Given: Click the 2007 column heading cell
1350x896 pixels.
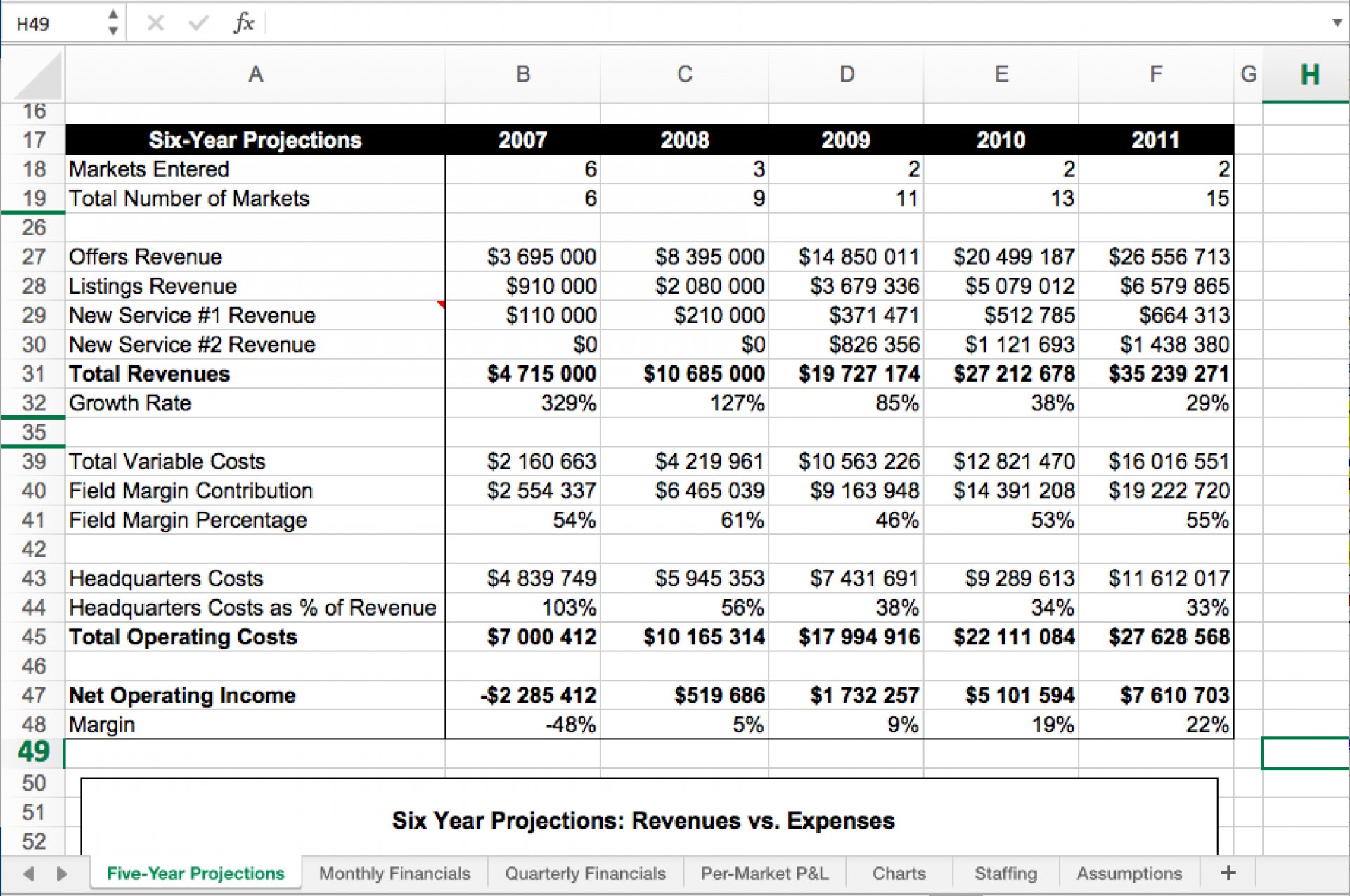Looking at the screenshot, I should 523,140.
